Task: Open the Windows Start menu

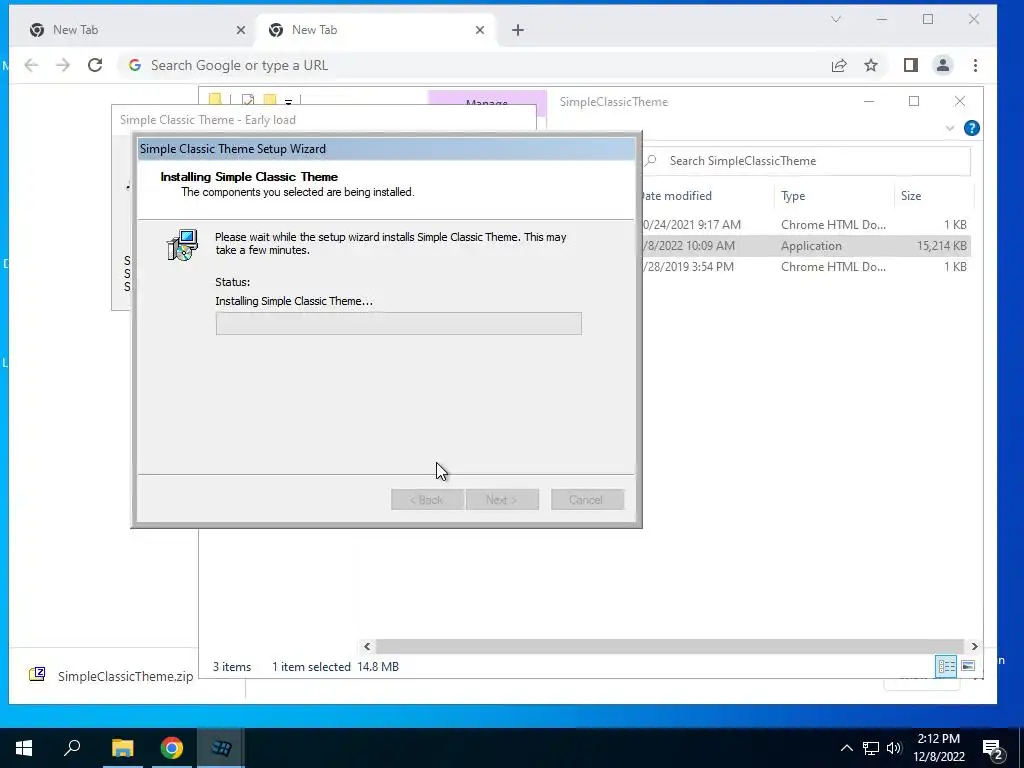Action: pos(24,748)
